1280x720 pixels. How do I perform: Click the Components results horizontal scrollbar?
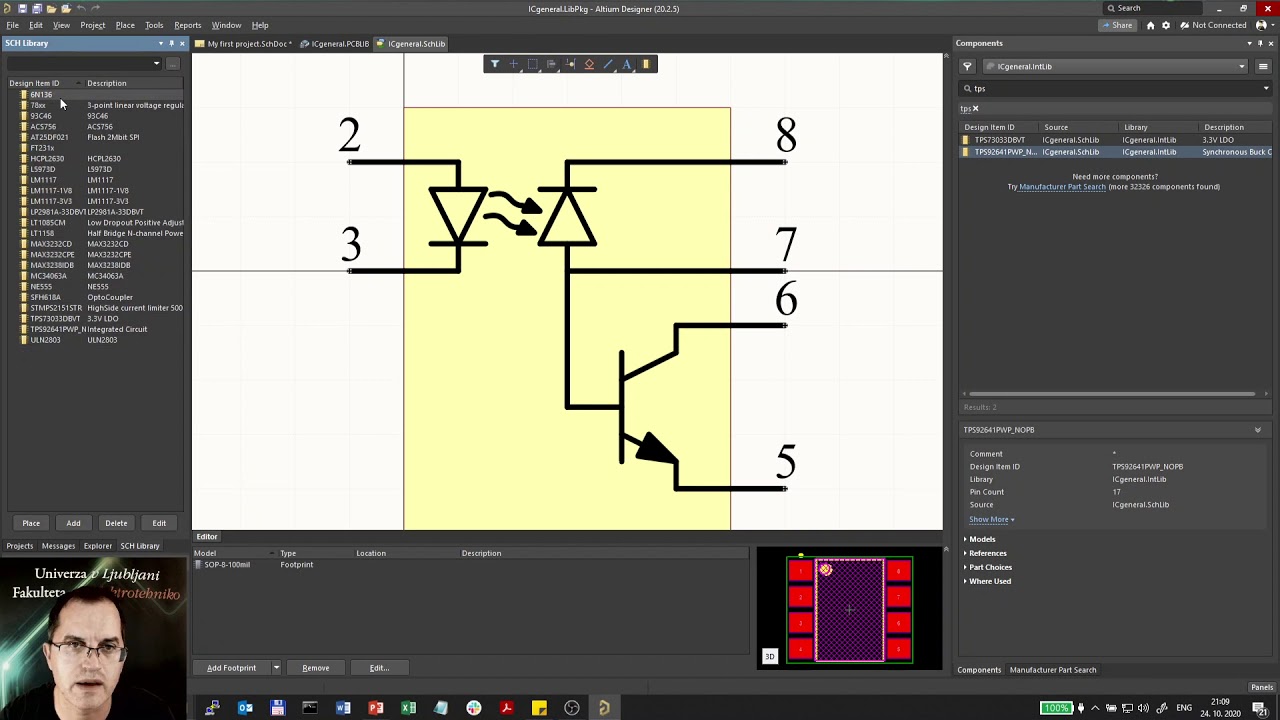click(1110, 394)
